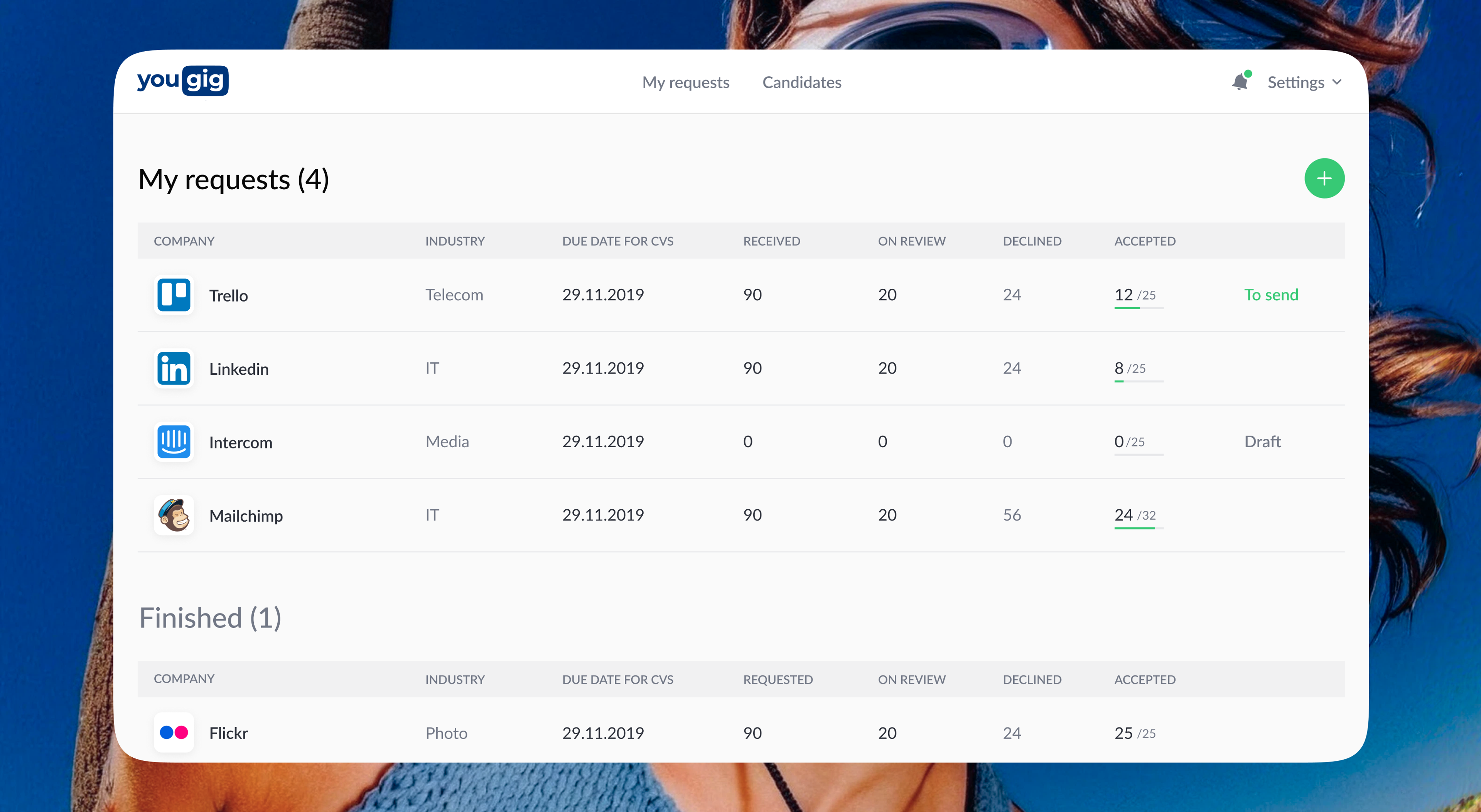Click the Flickr dots logo

click(174, 732)
